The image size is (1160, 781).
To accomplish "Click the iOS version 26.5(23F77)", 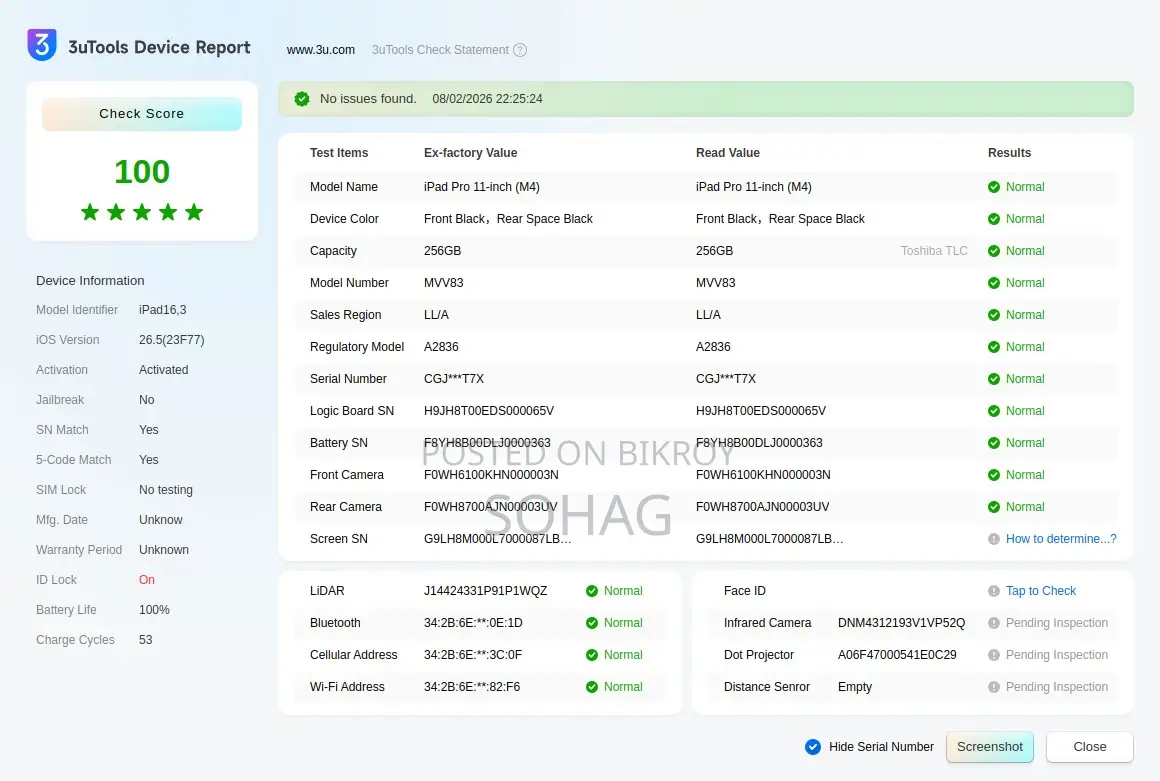I will (x=172, y=340).
